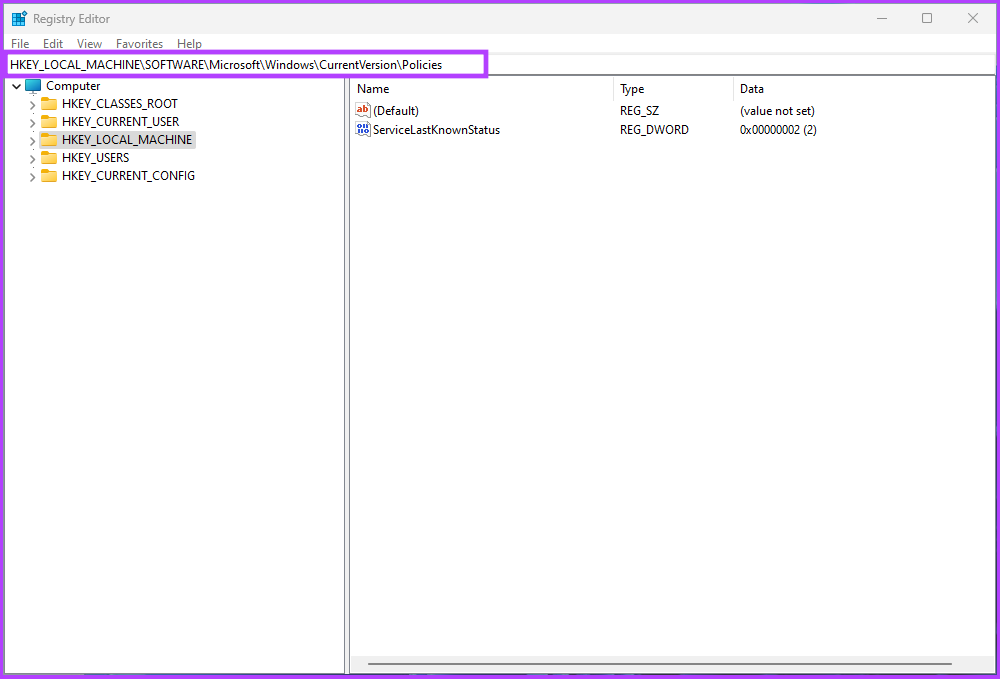Select the HKEY_LOCAL_MACHINE tree item
The image size is (1000, 679).
[126, 140]
